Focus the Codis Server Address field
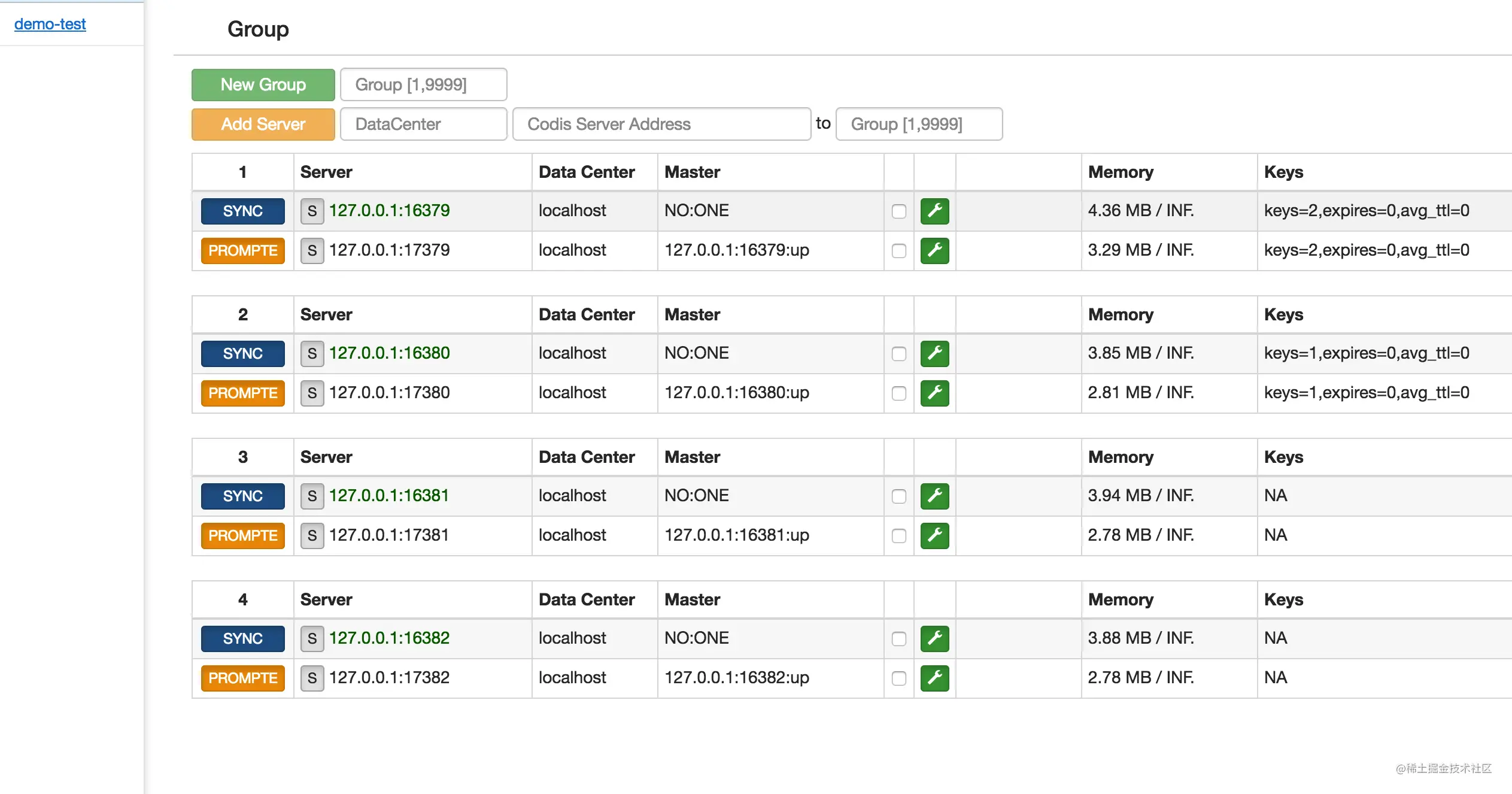 (x=661, y=124)
